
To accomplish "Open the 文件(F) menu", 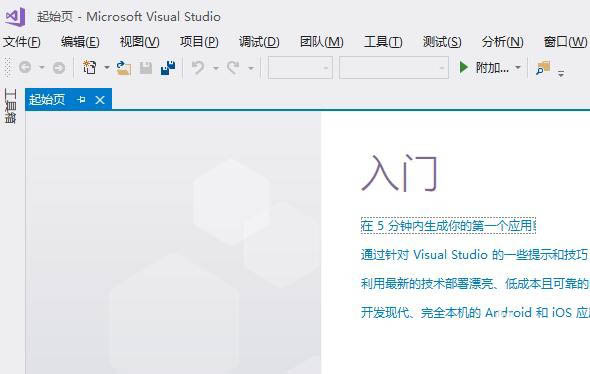I will (x=21, y=41).
